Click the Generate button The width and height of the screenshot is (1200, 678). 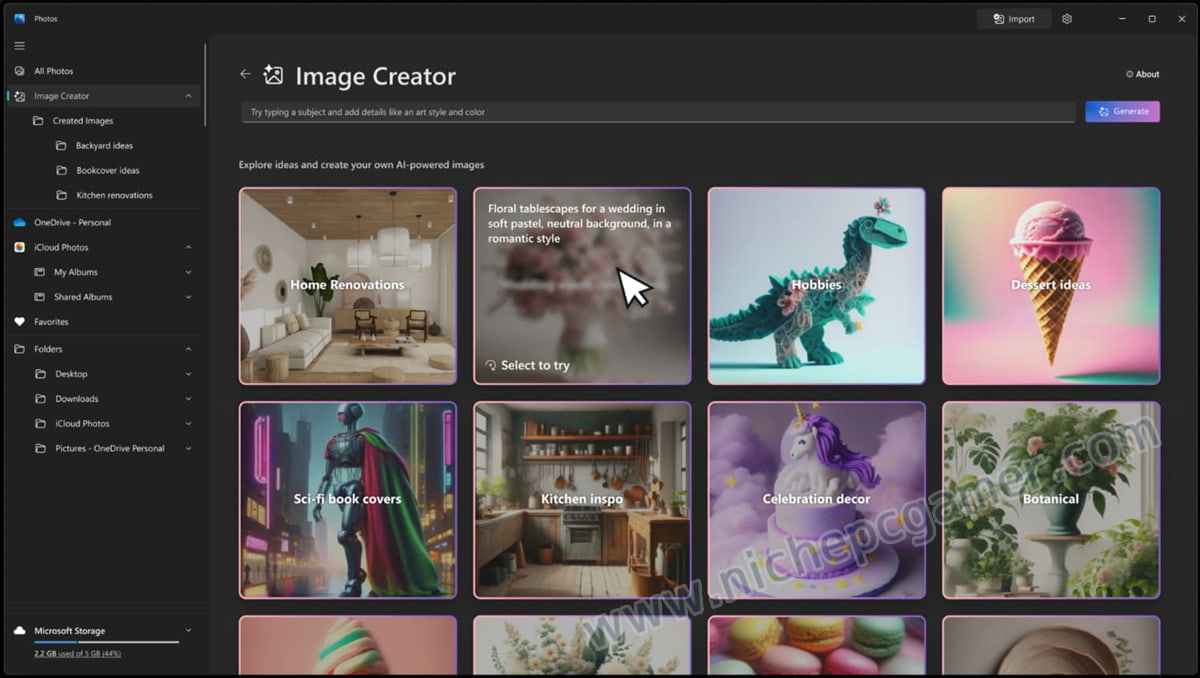(x=1122, y=111)
